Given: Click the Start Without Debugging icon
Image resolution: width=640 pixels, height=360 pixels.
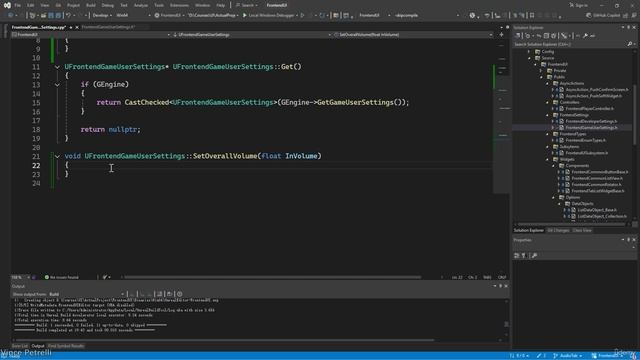Looking at the screenshot, I should coord(302,15).
